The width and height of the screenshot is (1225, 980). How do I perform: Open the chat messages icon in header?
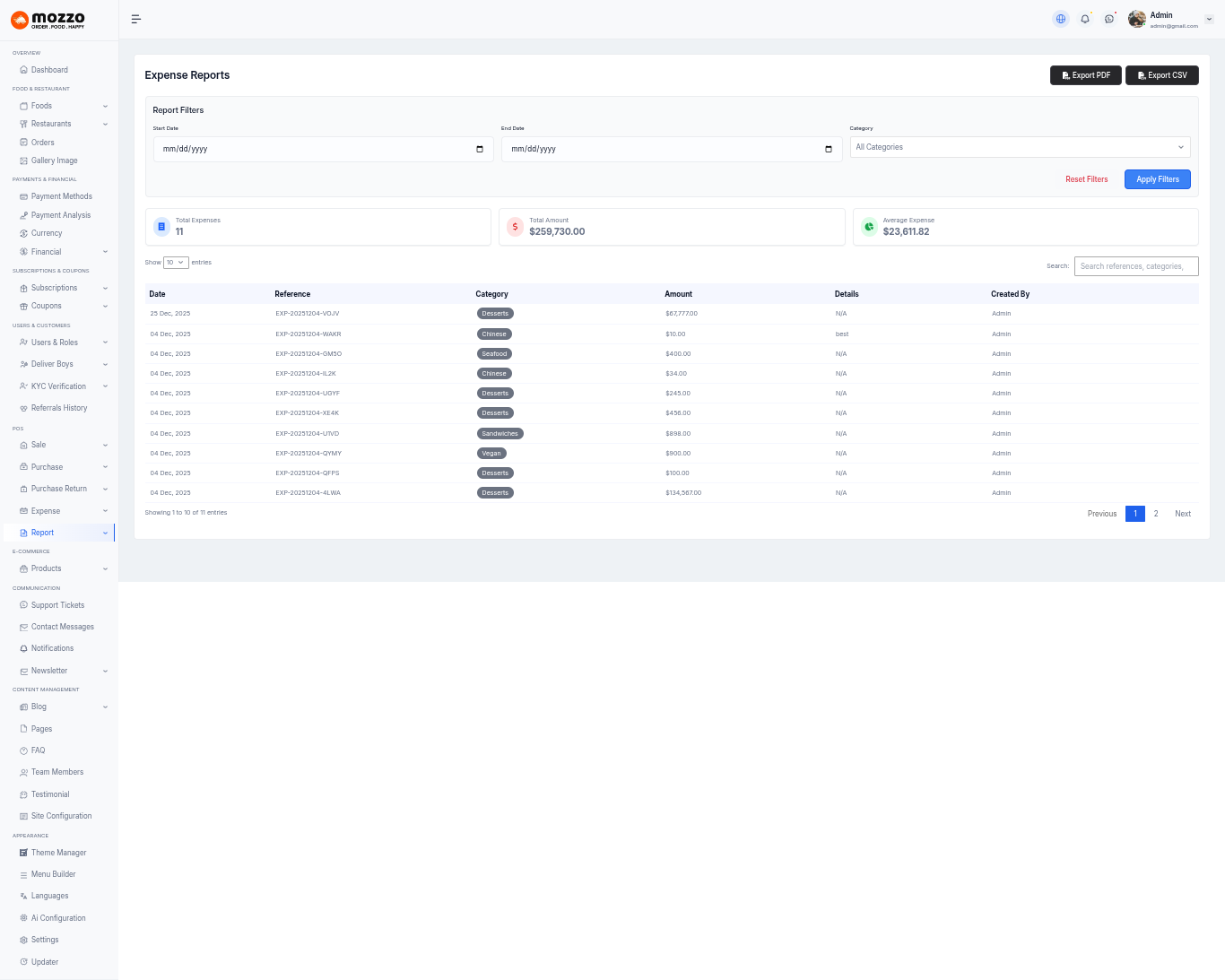click(x=1109, y=19)
